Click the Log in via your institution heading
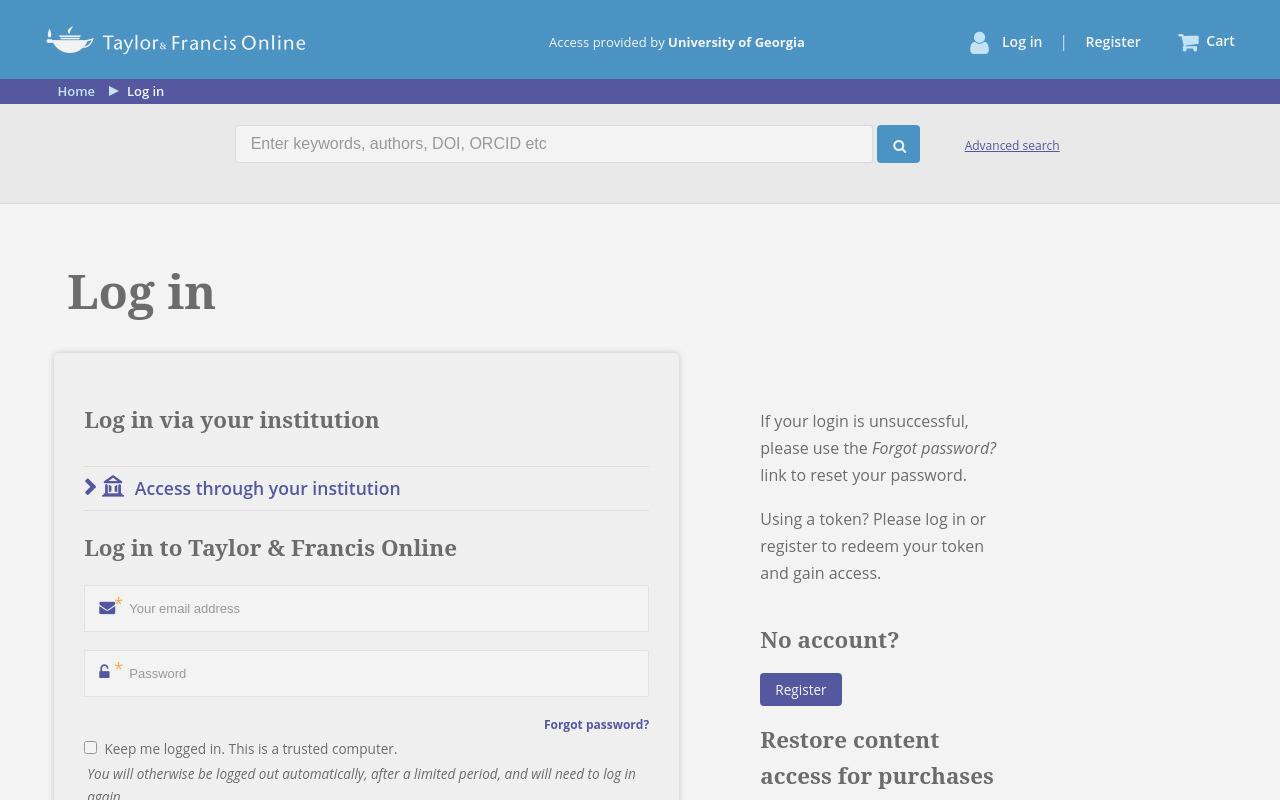The width and height of the screenshot is (1280, 800). tap(232, 420)
